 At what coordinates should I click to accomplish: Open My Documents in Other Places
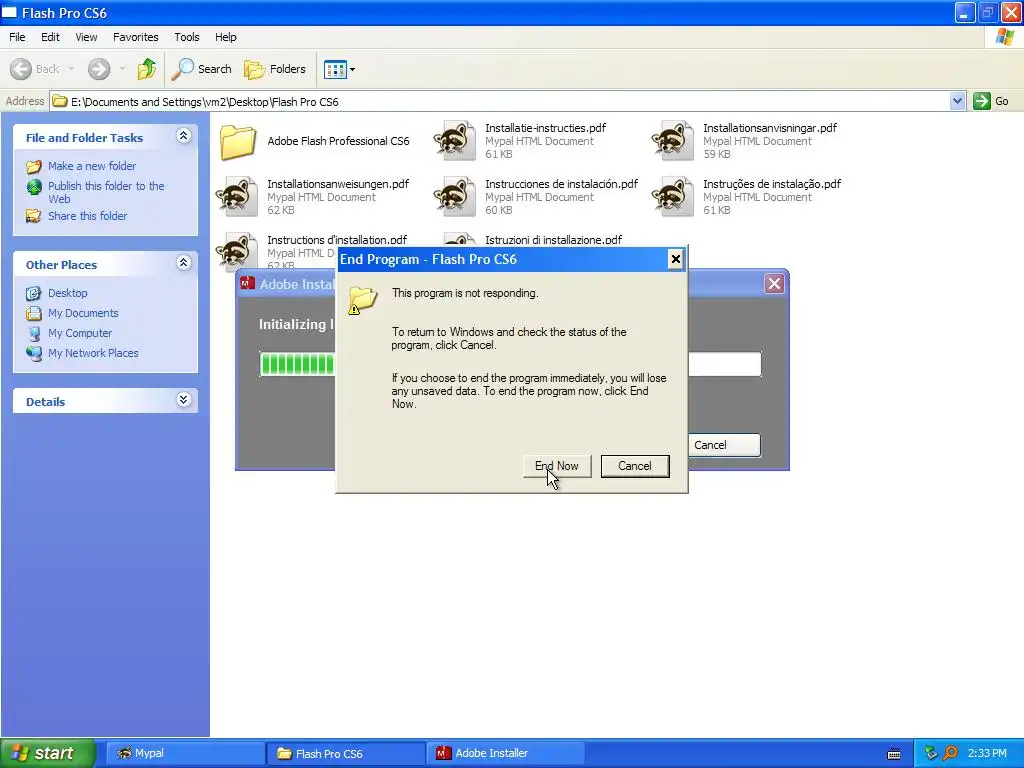click(83, 313)
